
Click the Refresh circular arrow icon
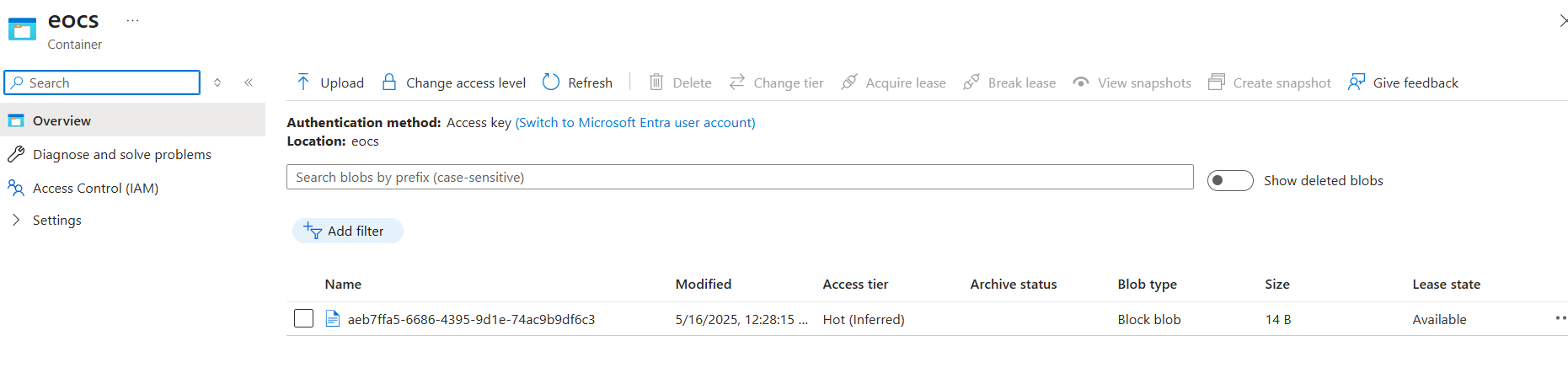click(551, 82)
